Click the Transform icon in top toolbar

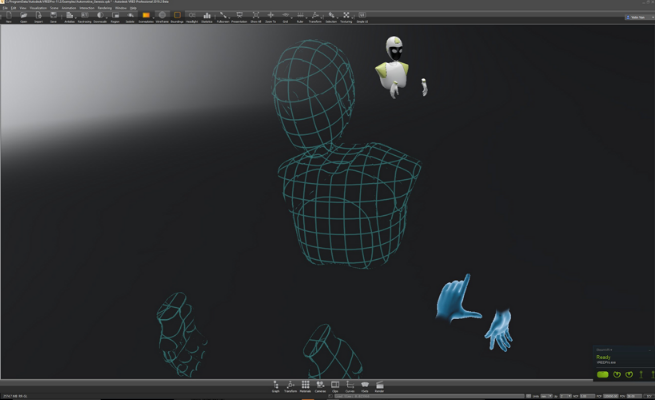(x=315, y=17)
